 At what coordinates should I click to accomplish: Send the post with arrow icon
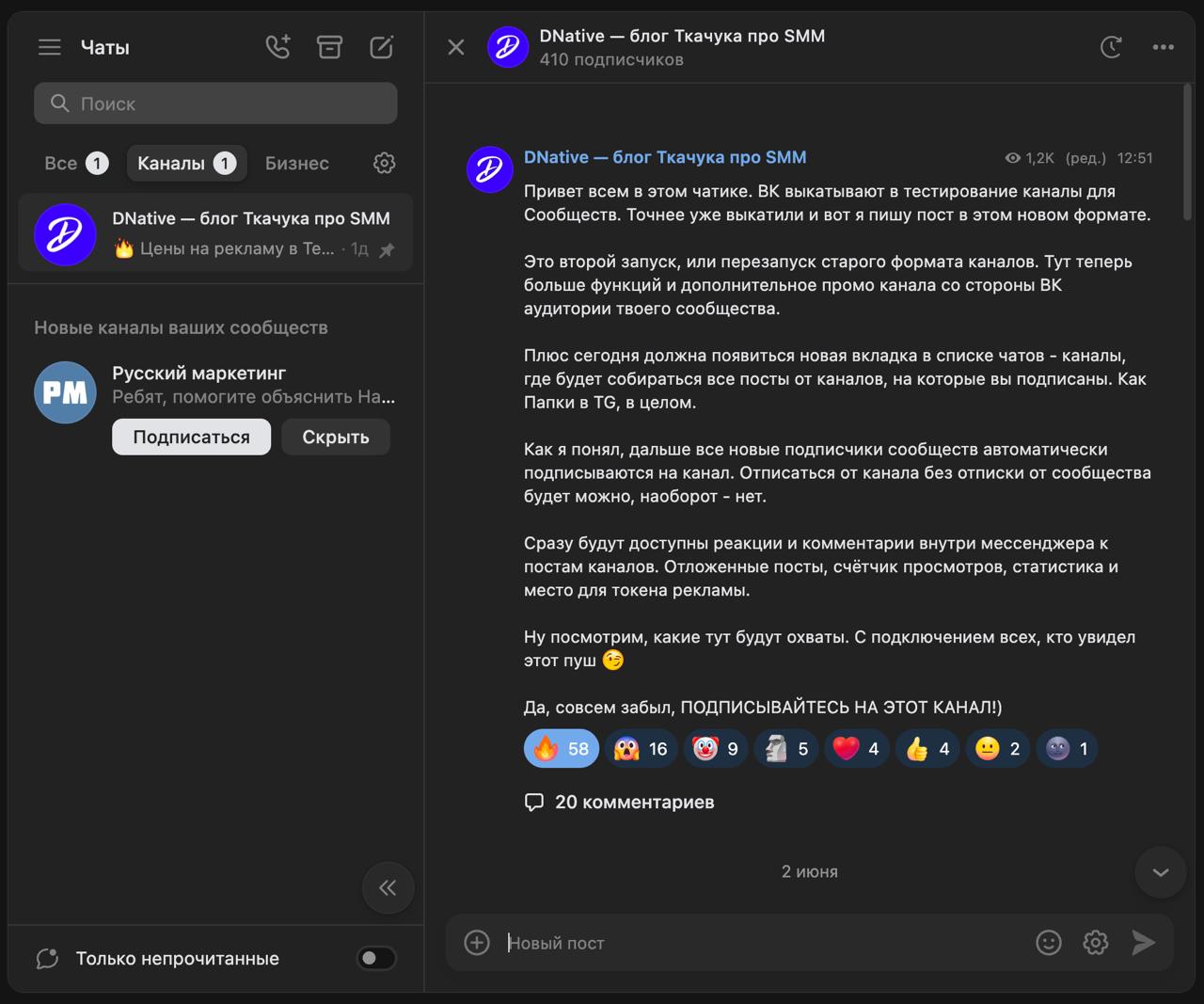point(1143,942)
